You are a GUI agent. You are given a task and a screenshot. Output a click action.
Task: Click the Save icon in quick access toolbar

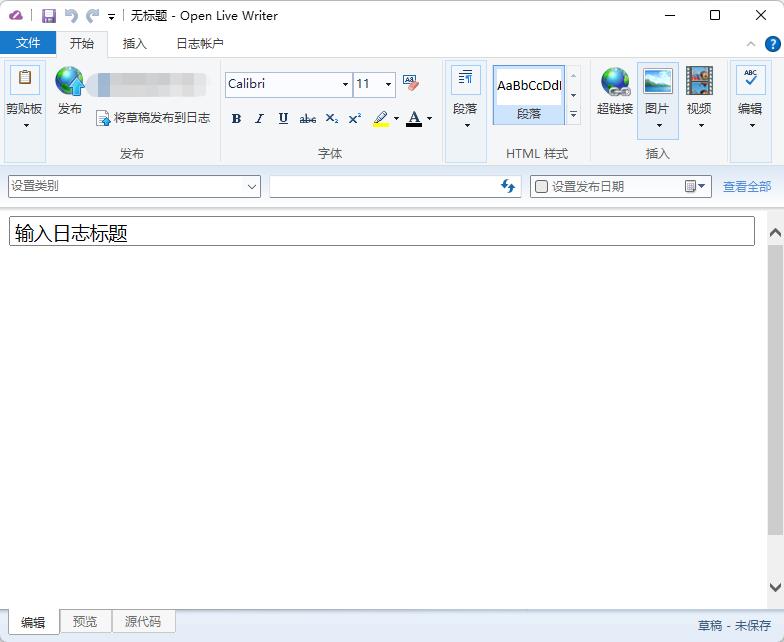coord(48,16)
